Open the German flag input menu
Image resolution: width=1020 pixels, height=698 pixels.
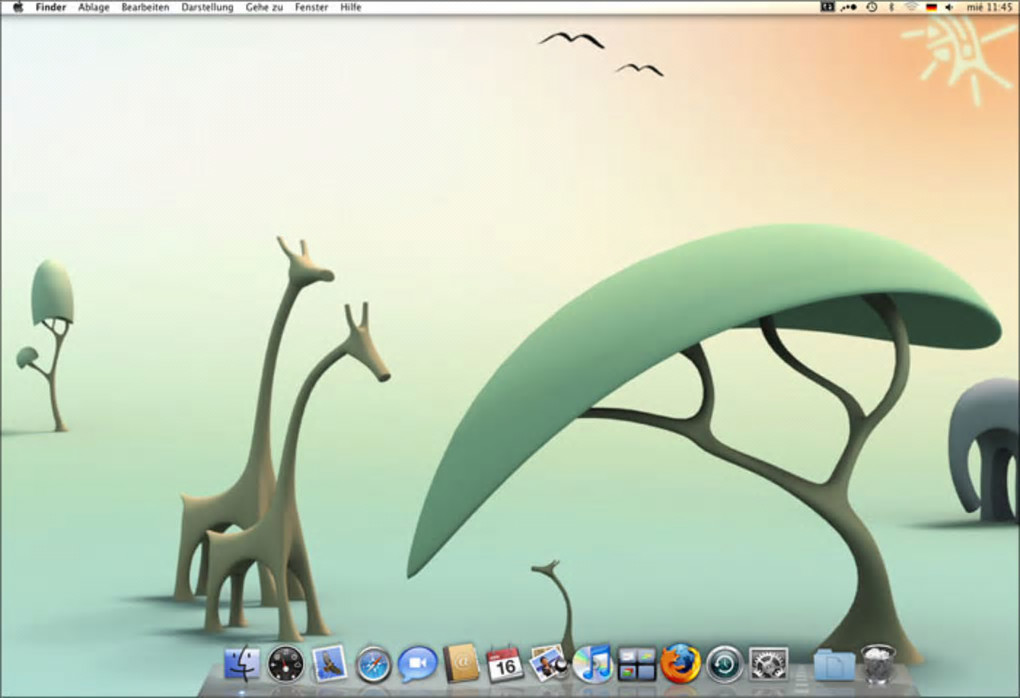pos(931,7)
